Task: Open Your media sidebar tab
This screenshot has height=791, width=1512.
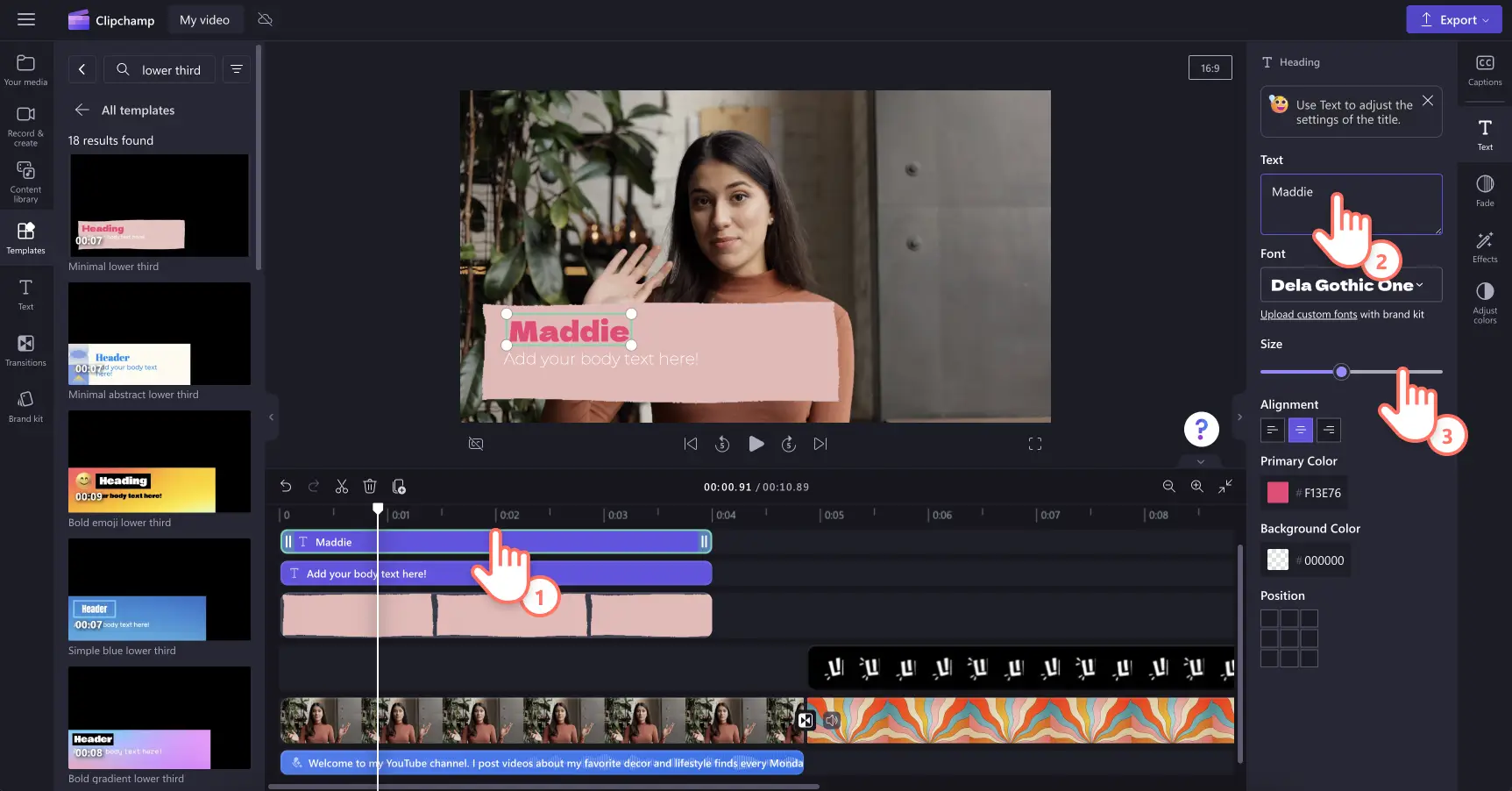Action: (x=25, y=70)
